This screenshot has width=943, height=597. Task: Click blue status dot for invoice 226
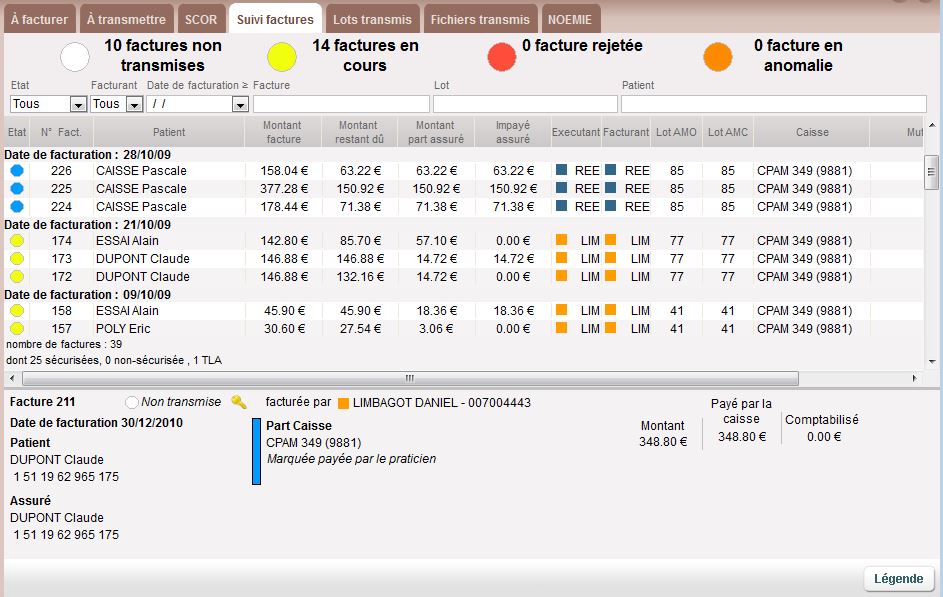tap(16, 171)
